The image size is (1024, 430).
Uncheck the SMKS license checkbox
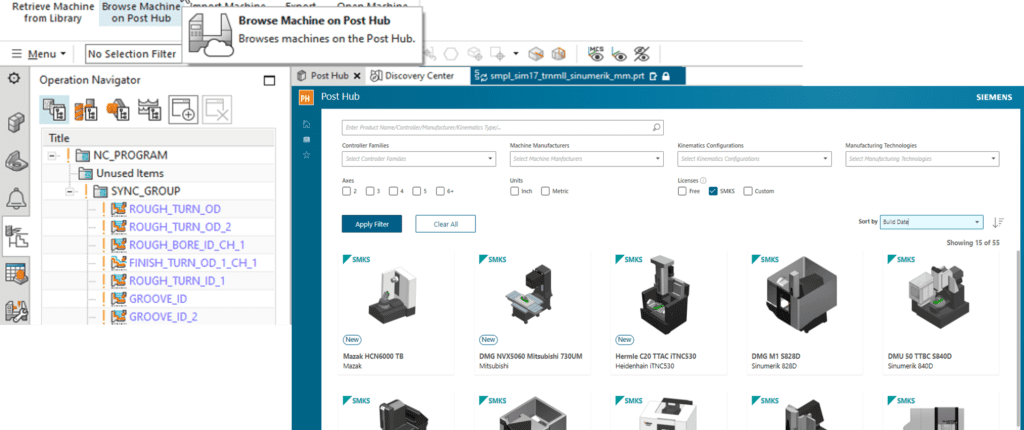coord(713,191)
